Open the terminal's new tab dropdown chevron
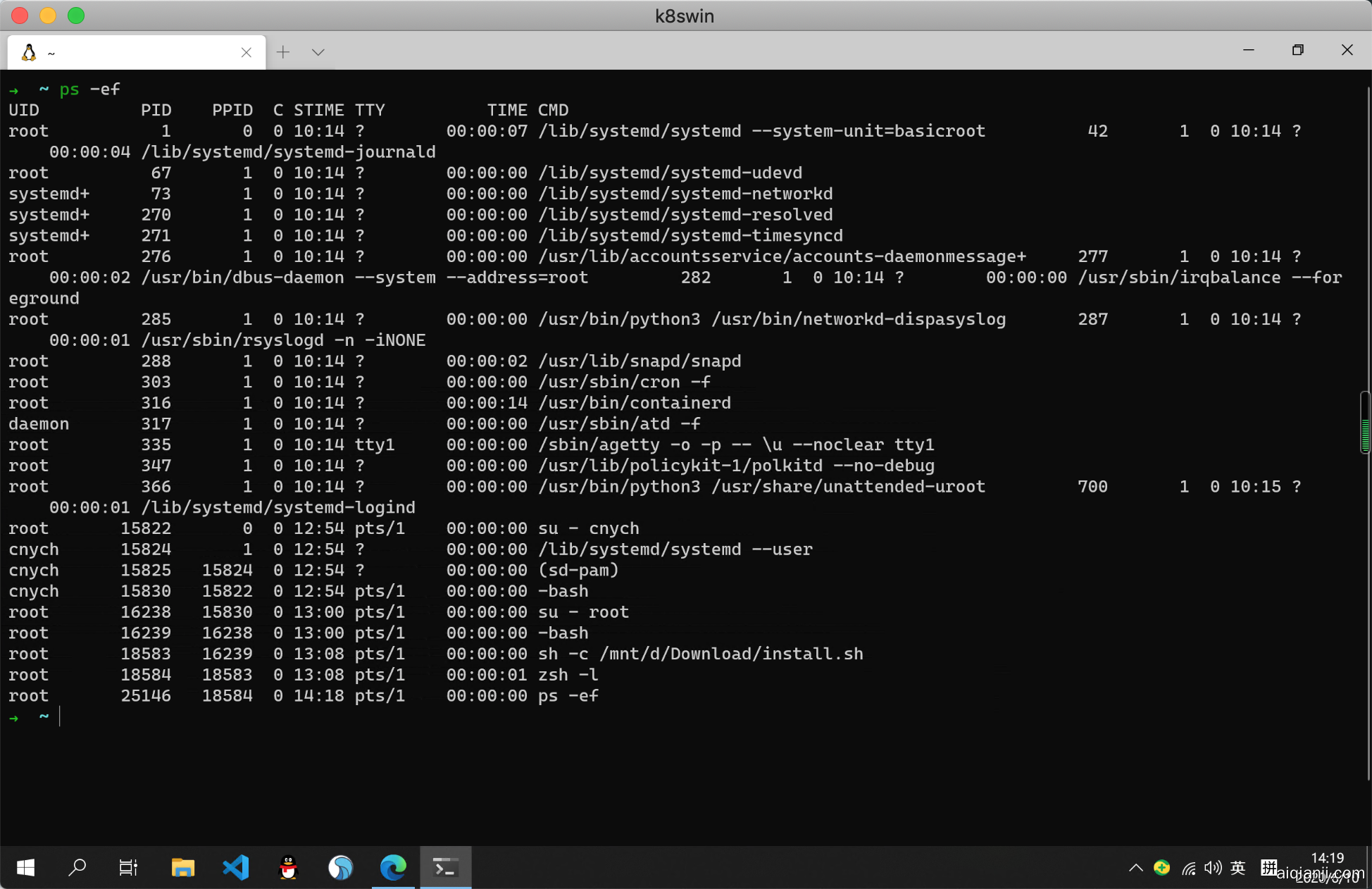The height and width of the screenshot is (889, 1372). tap(318, 51)
